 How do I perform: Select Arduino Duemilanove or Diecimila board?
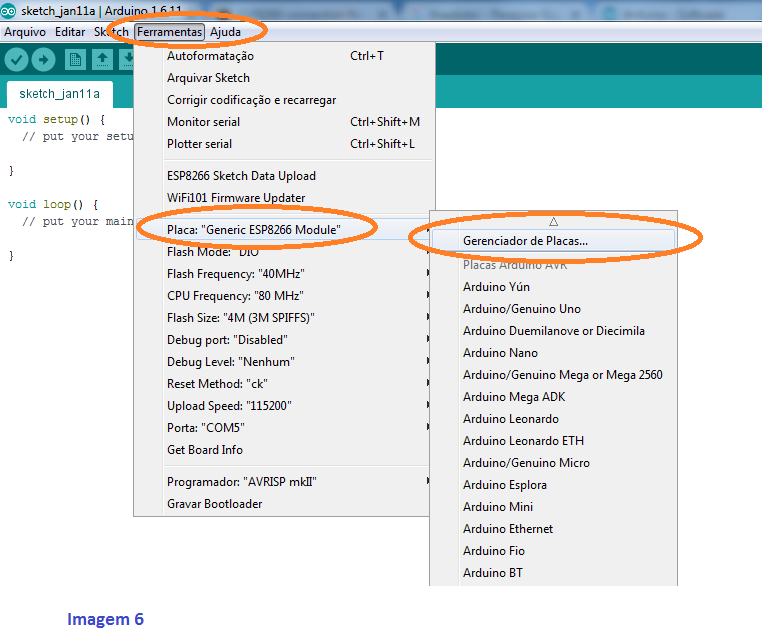point(554,331)
